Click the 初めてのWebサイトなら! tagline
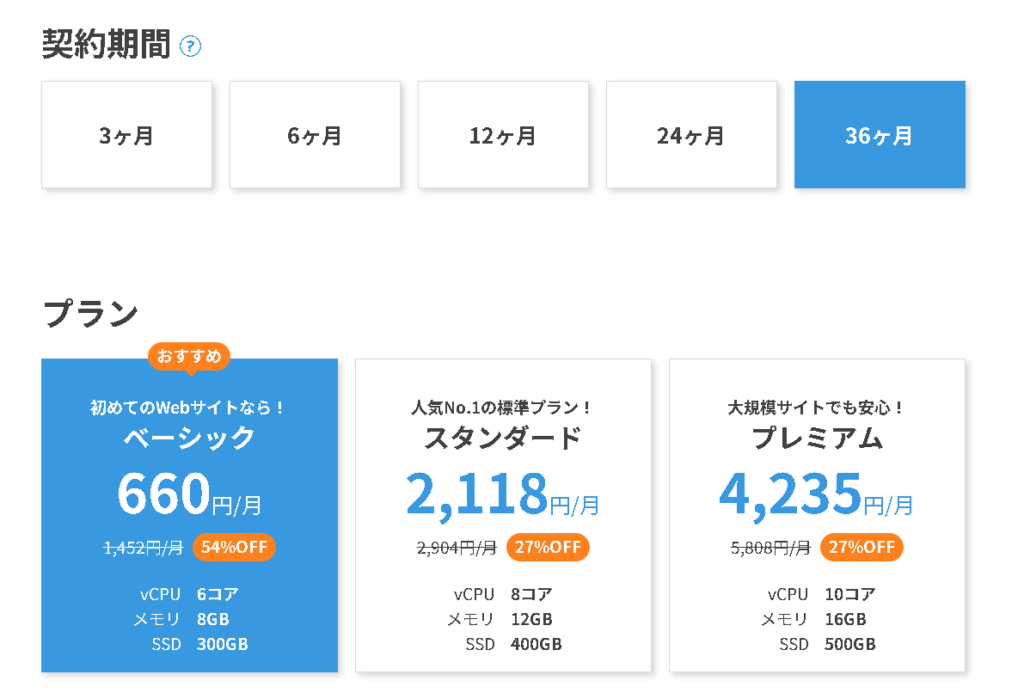This screenshot has width=1024, height=693. coord(187,408)
